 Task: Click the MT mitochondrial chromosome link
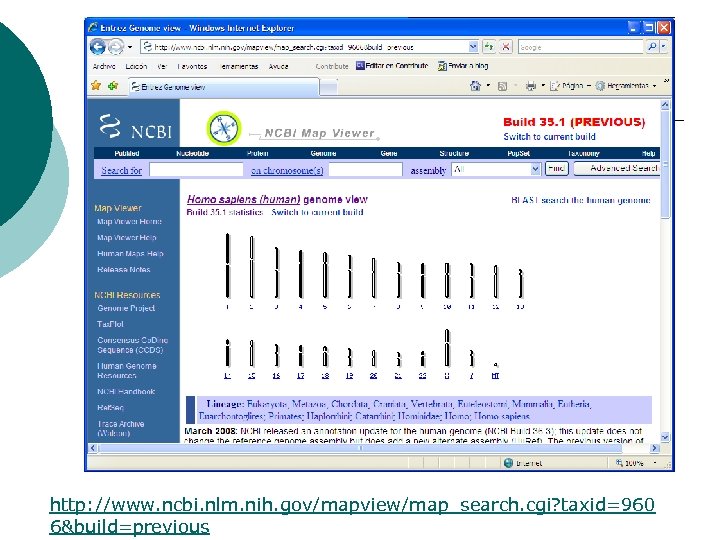[x=495, y=376]
